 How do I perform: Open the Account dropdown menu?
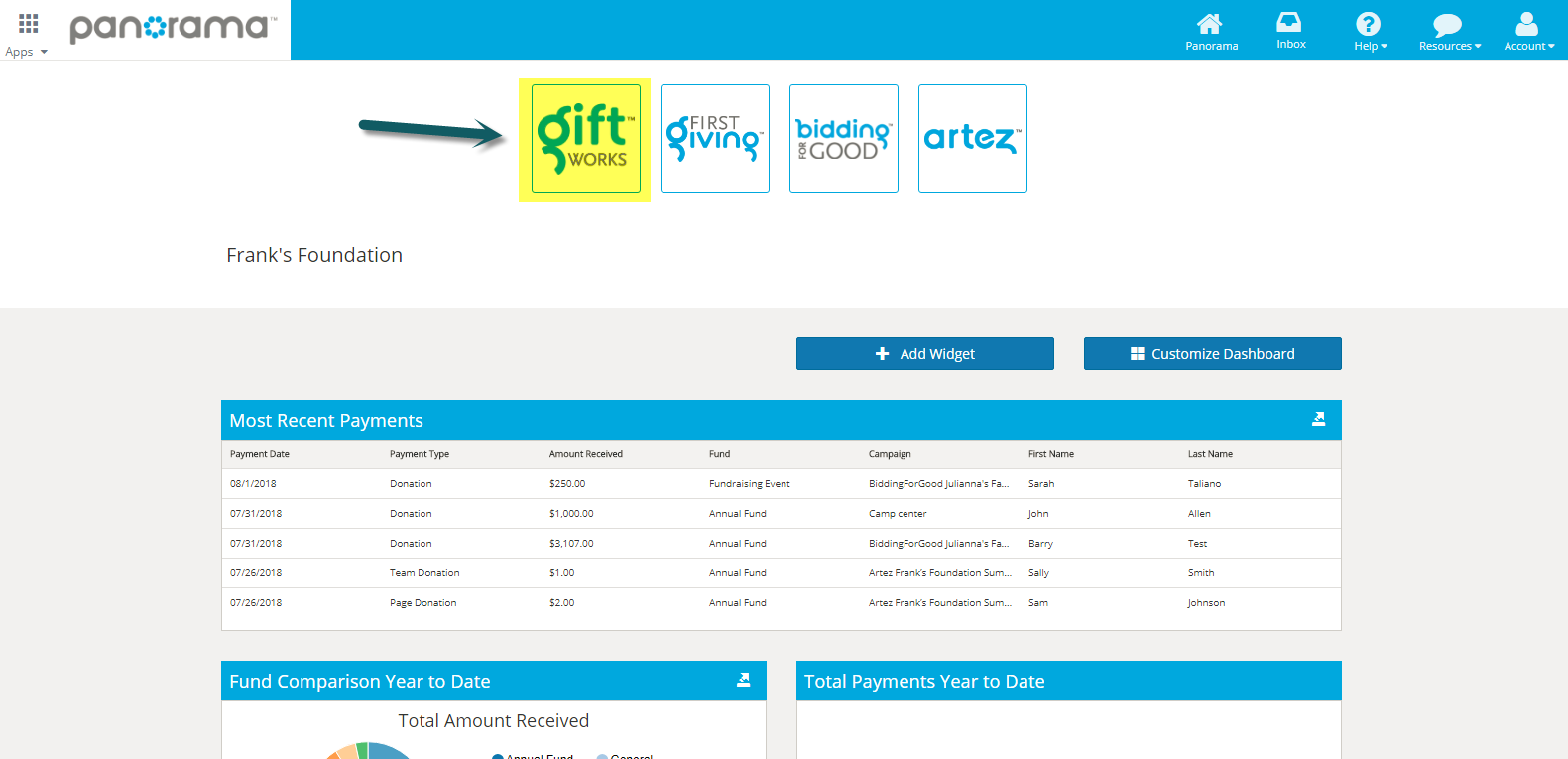point(1528,32)
